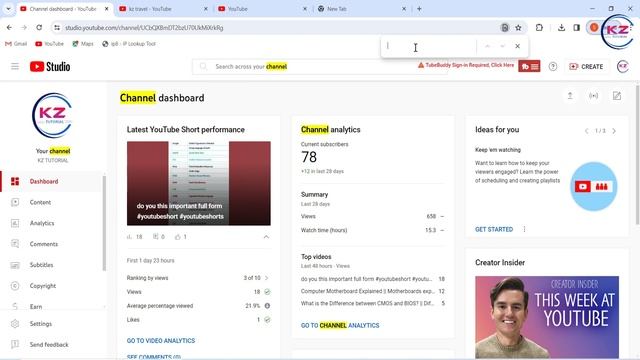Screen dimensions: 640x360
Task: Click GET STARTED in Ideas for you
Action: pyautogui.click(x=494, y=229)
